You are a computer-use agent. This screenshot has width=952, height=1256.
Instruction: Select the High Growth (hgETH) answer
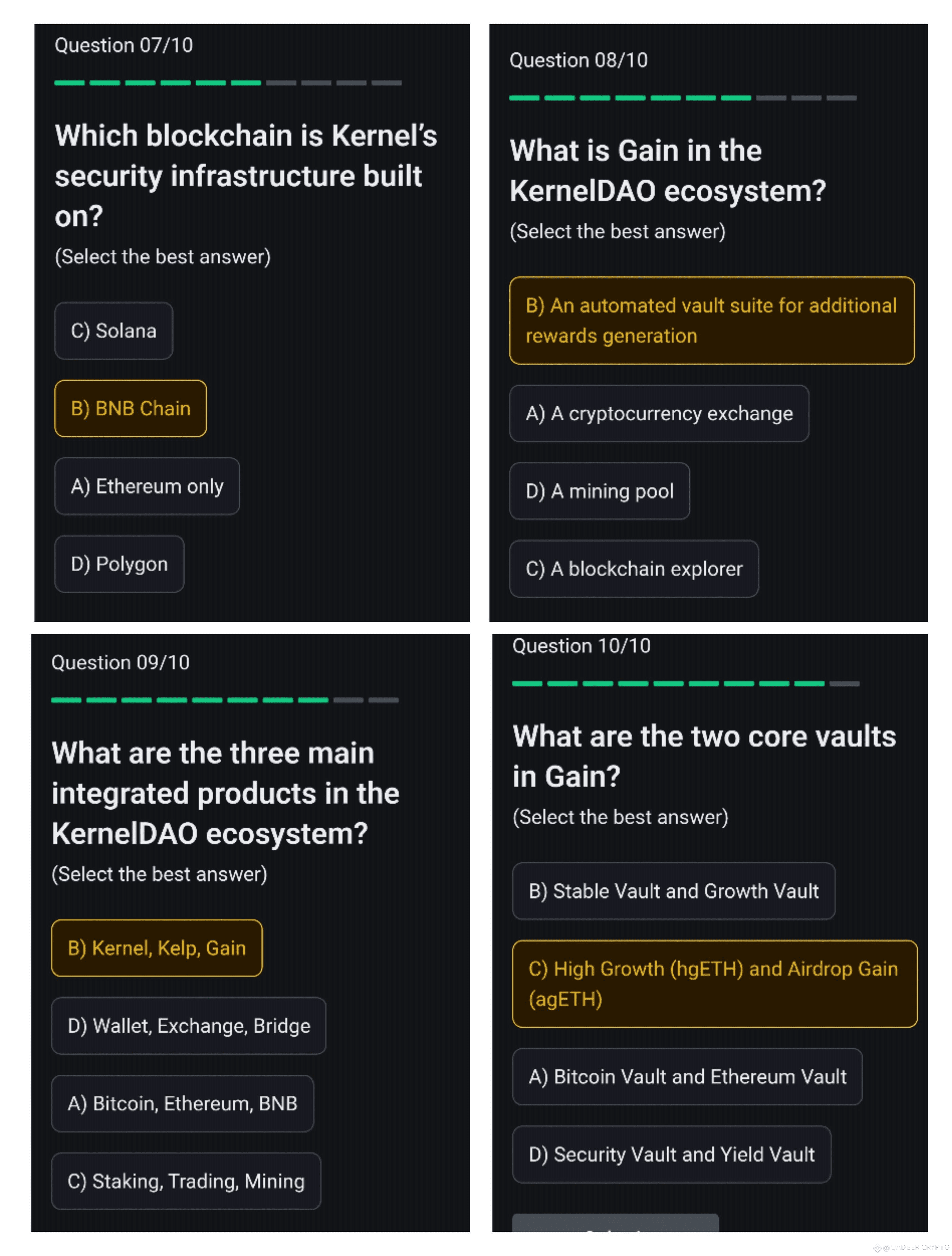click(x=714, y=983)
